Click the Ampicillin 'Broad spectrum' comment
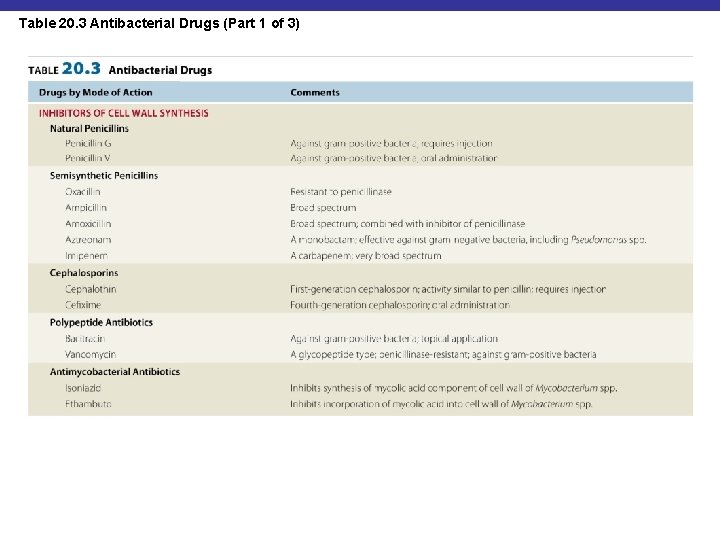This screenshot has width=720, height=540. coord(323,208)
